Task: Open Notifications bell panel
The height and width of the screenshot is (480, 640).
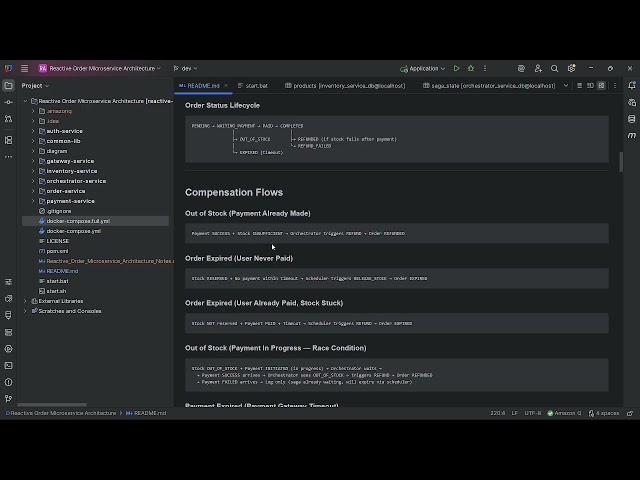Action: pos(632,85)
